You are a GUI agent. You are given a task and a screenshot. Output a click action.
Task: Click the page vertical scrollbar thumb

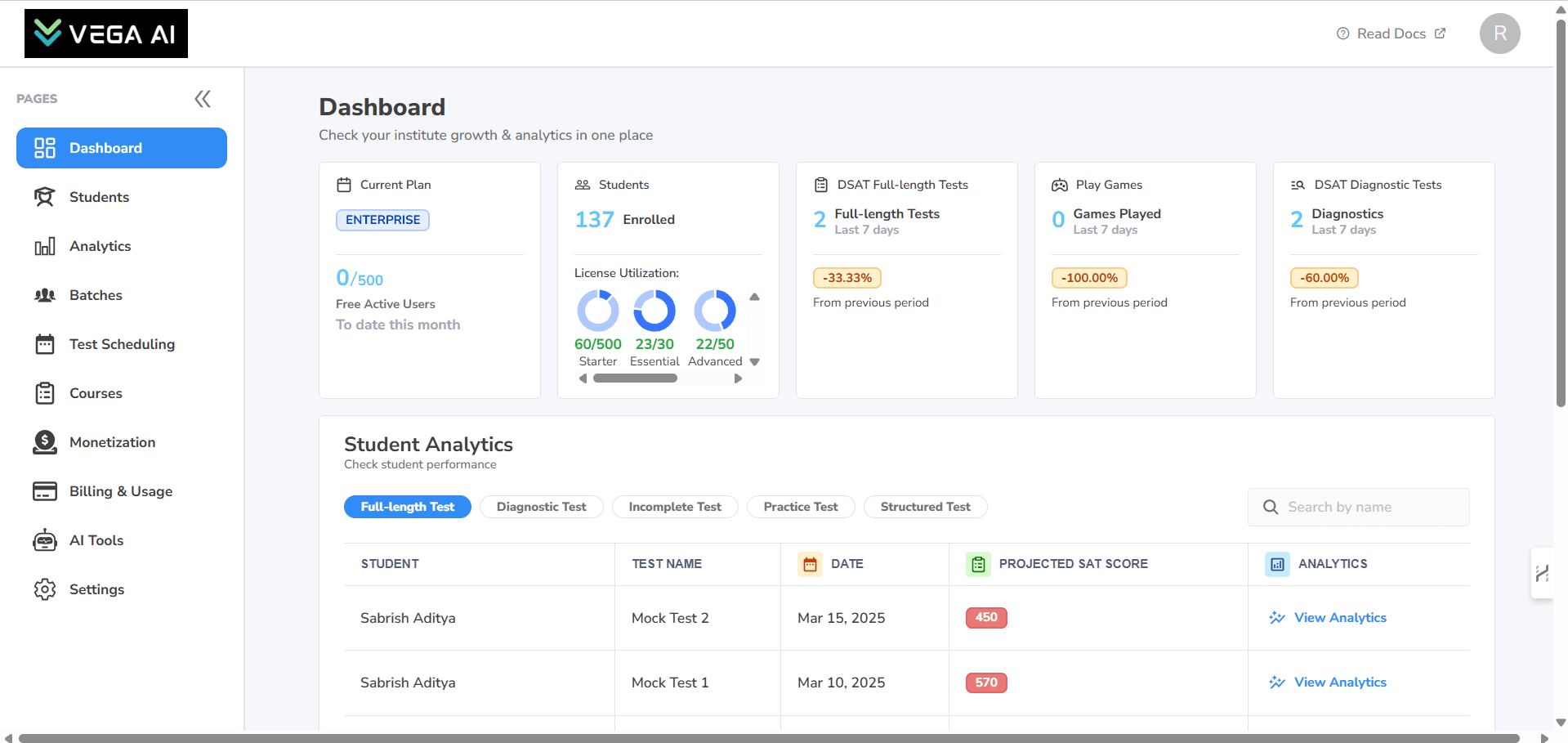(x=1561, y=213)
